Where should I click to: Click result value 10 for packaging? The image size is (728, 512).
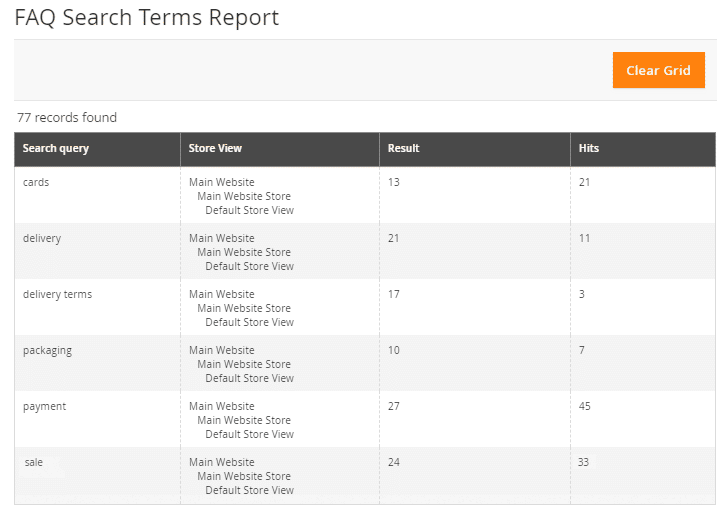tap(394, 350)
